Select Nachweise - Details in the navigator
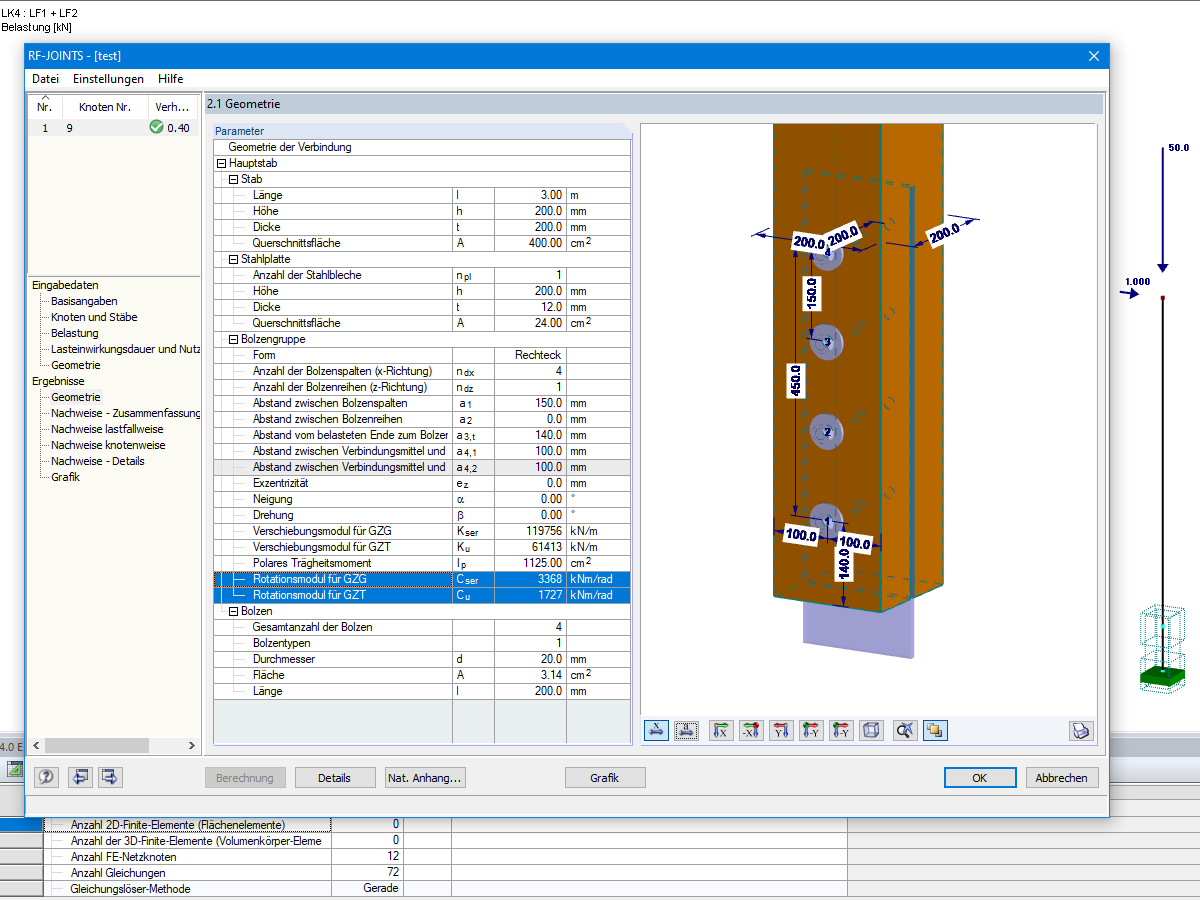Viewport: 1200px width, 900px height. (98, 461)
